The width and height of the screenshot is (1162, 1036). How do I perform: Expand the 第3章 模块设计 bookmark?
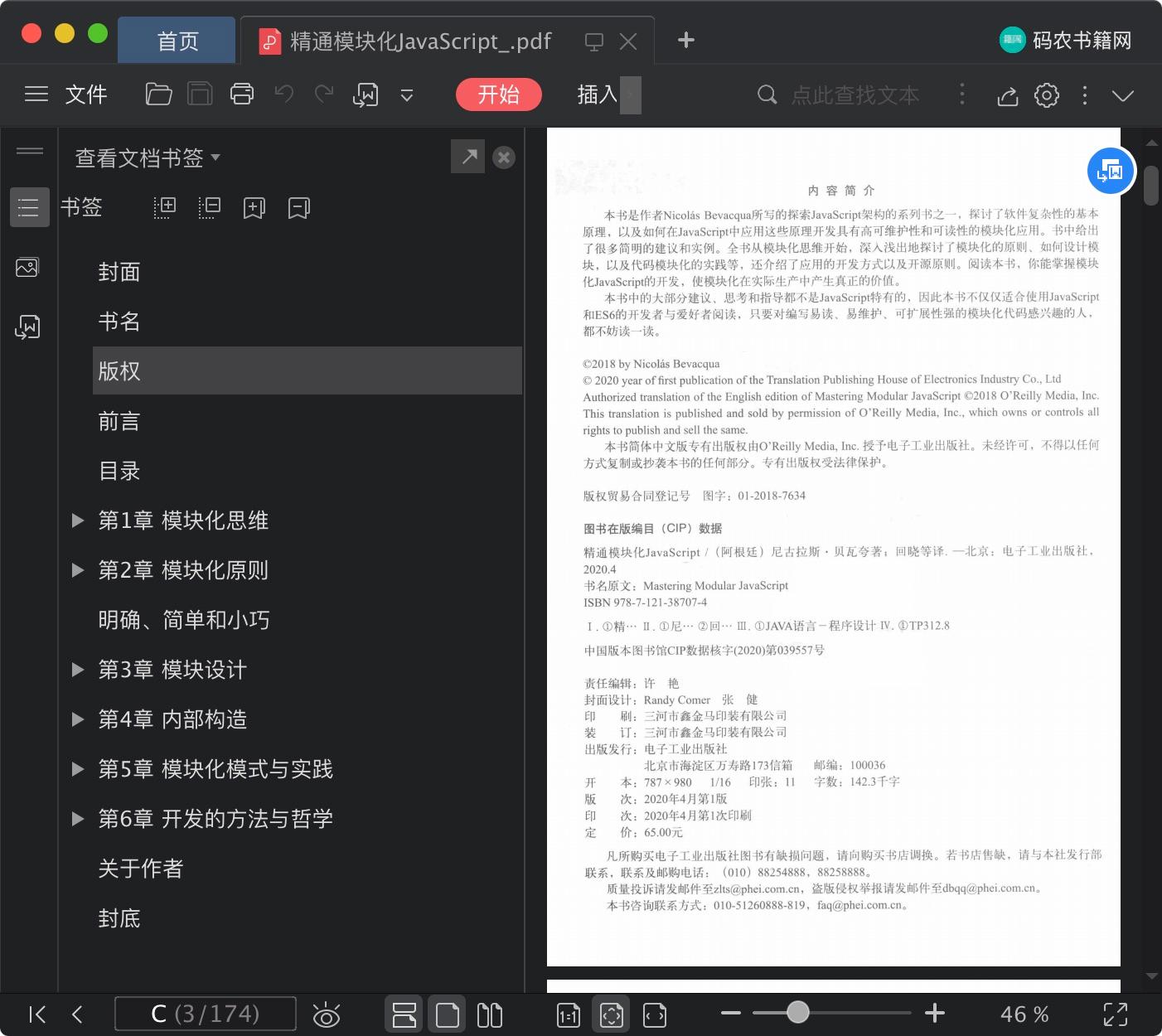78,670
